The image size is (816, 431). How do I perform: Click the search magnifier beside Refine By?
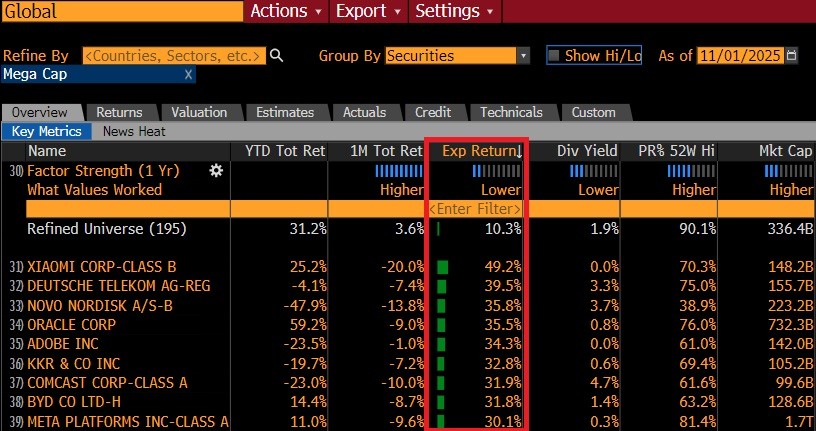277,56
